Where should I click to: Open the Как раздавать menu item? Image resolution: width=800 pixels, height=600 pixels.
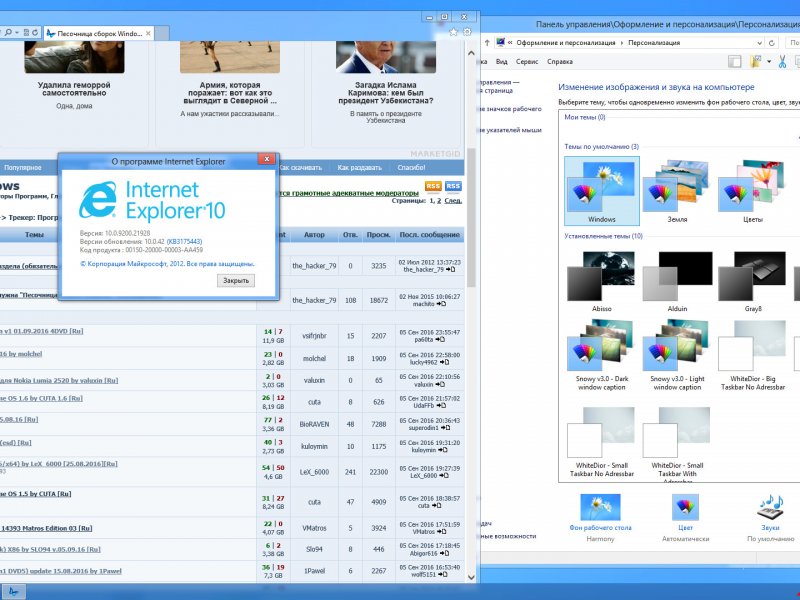(x=359, y=167)
